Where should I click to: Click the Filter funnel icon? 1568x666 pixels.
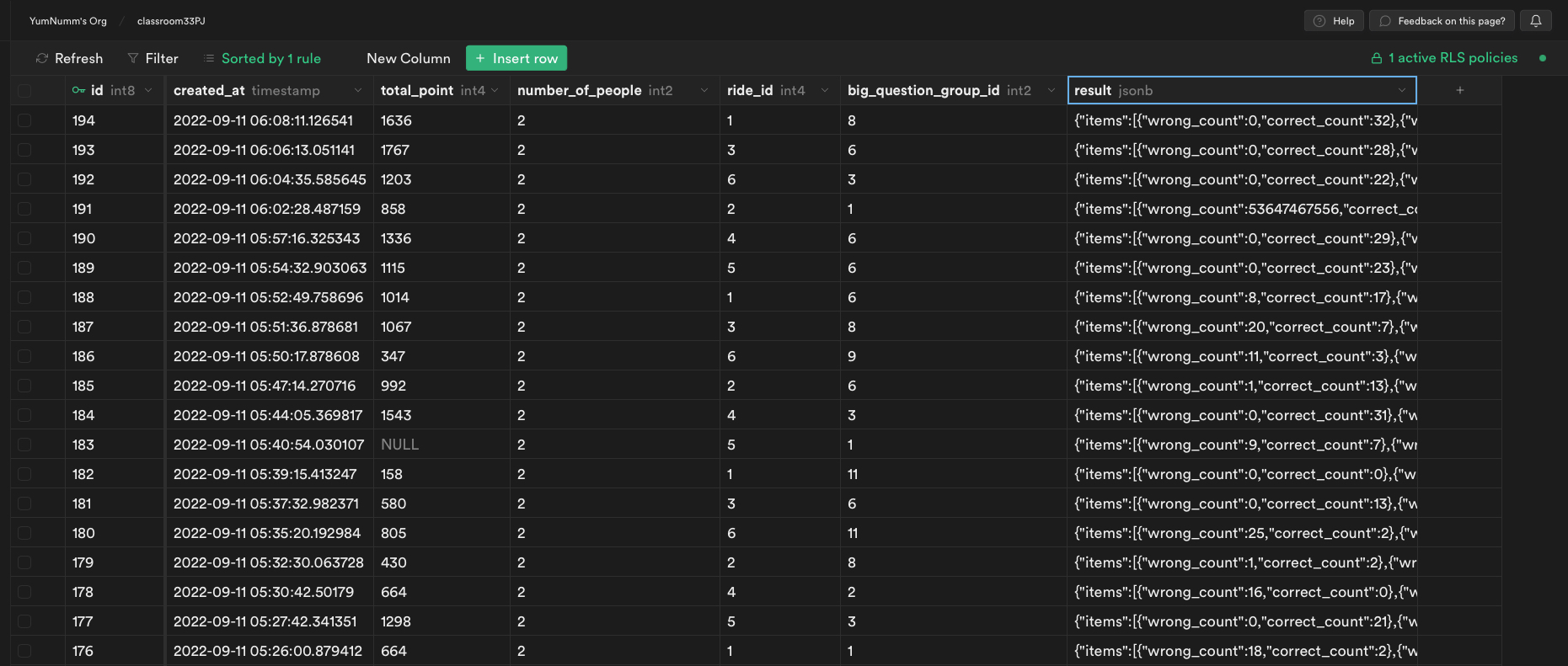tap(133, 58)
